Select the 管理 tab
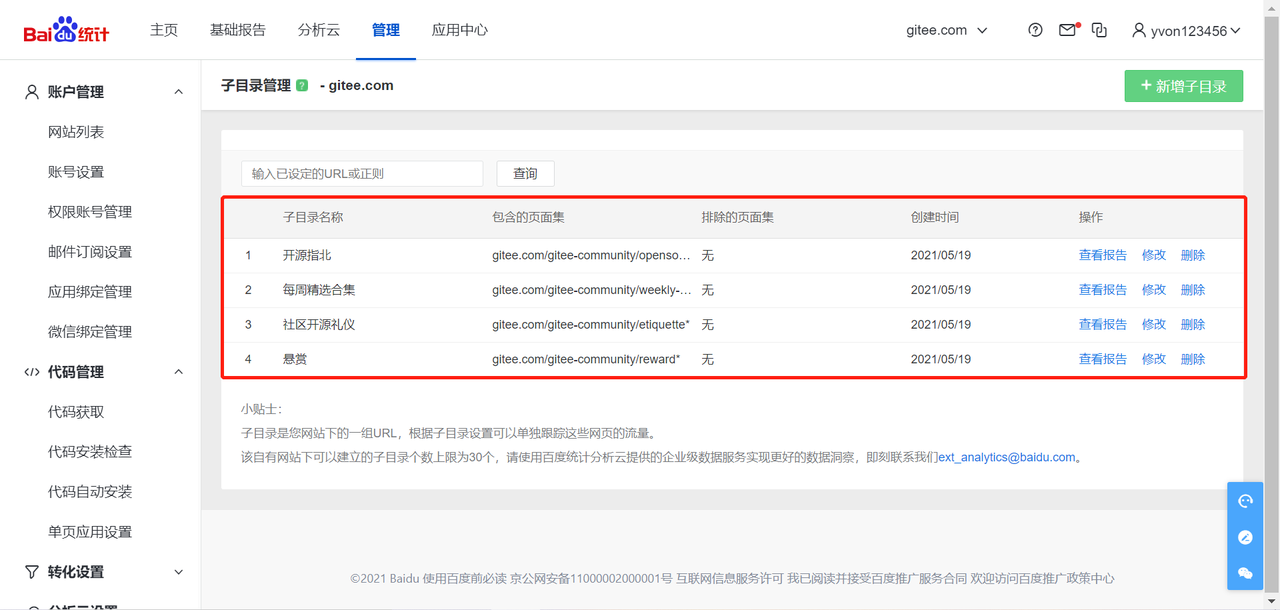1280x610 pixels. 386,30
